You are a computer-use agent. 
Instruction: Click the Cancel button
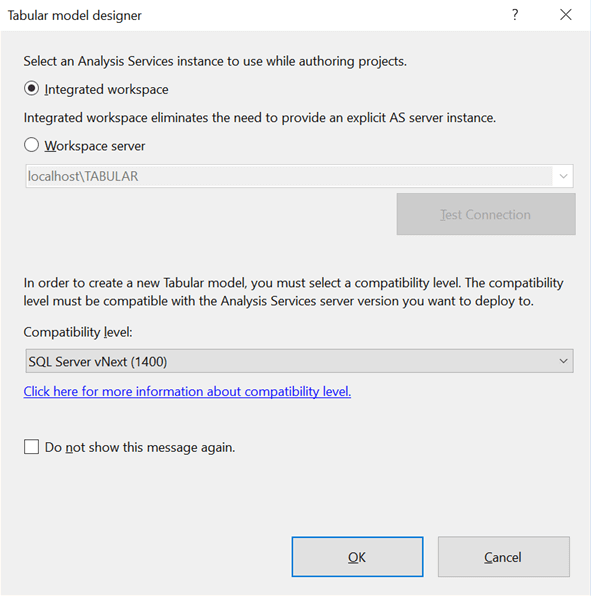pyautogui.click(x=504, y=557)
